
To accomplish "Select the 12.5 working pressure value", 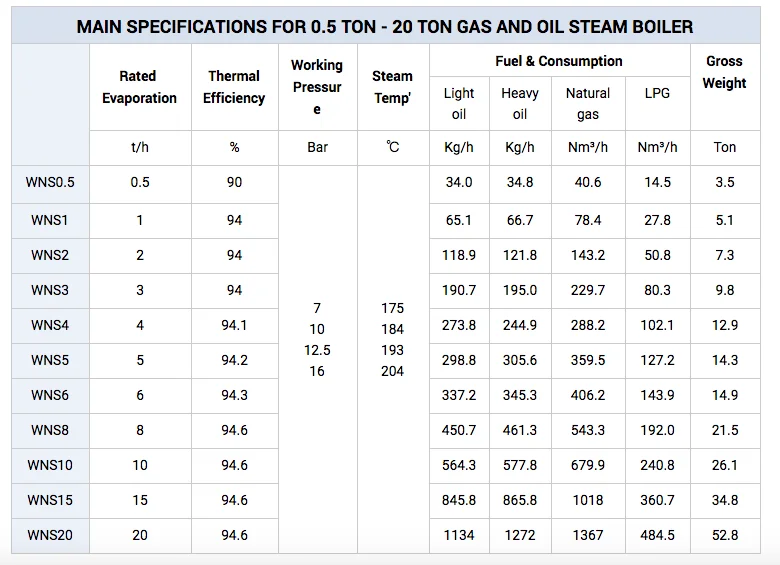I will 317,350.
